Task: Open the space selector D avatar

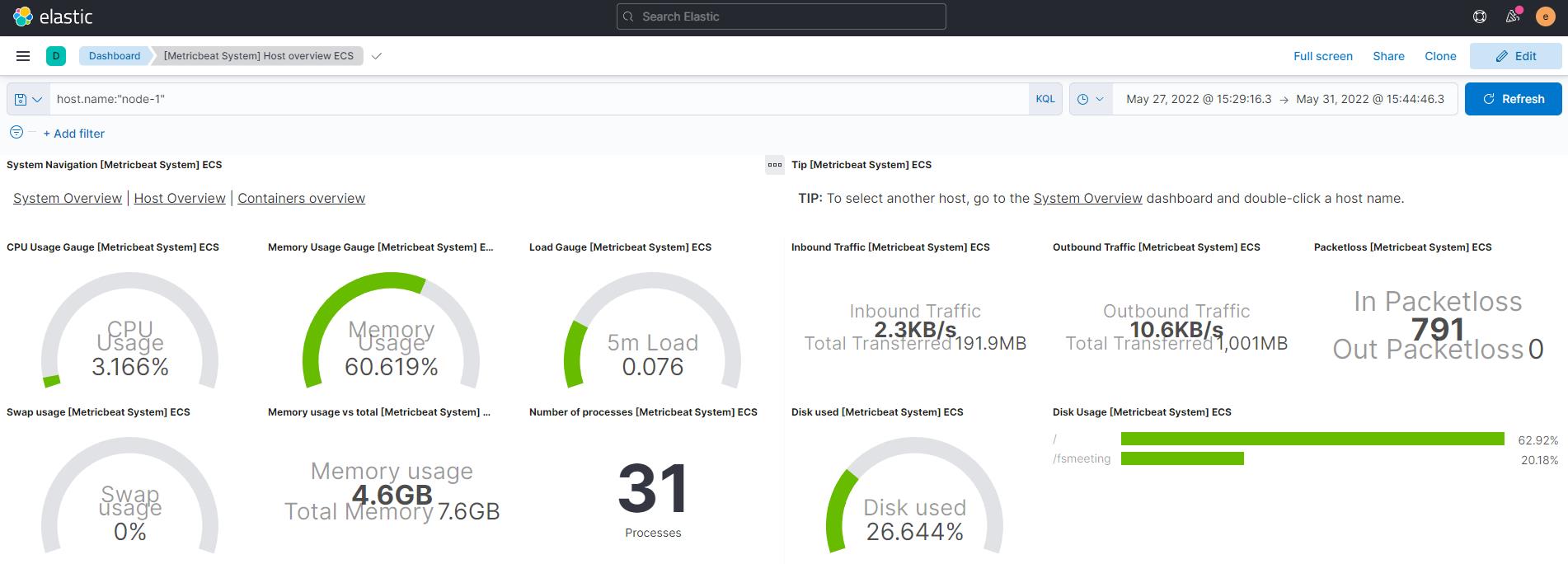Action: coord(56,56)
